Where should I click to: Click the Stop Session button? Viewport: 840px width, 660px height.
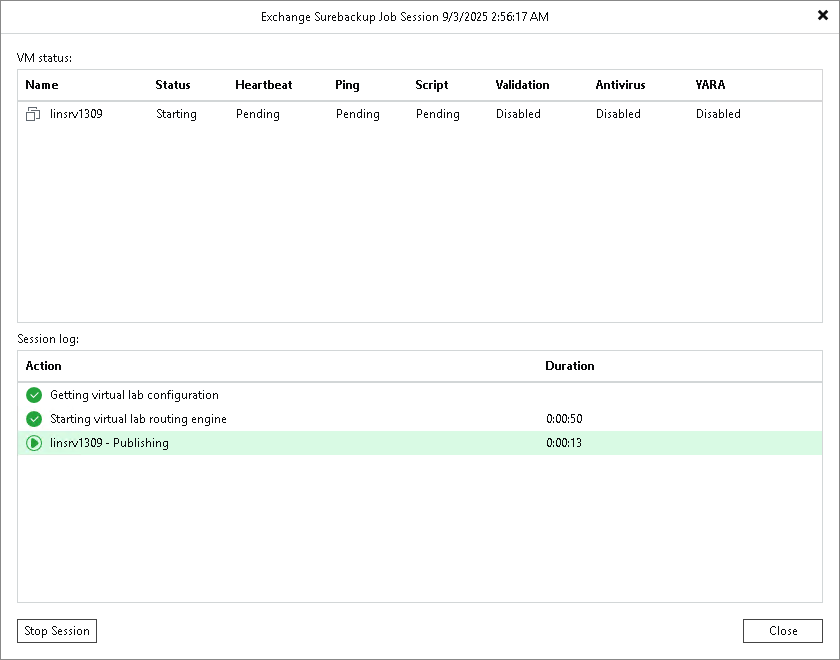click(x=57, y=631)
